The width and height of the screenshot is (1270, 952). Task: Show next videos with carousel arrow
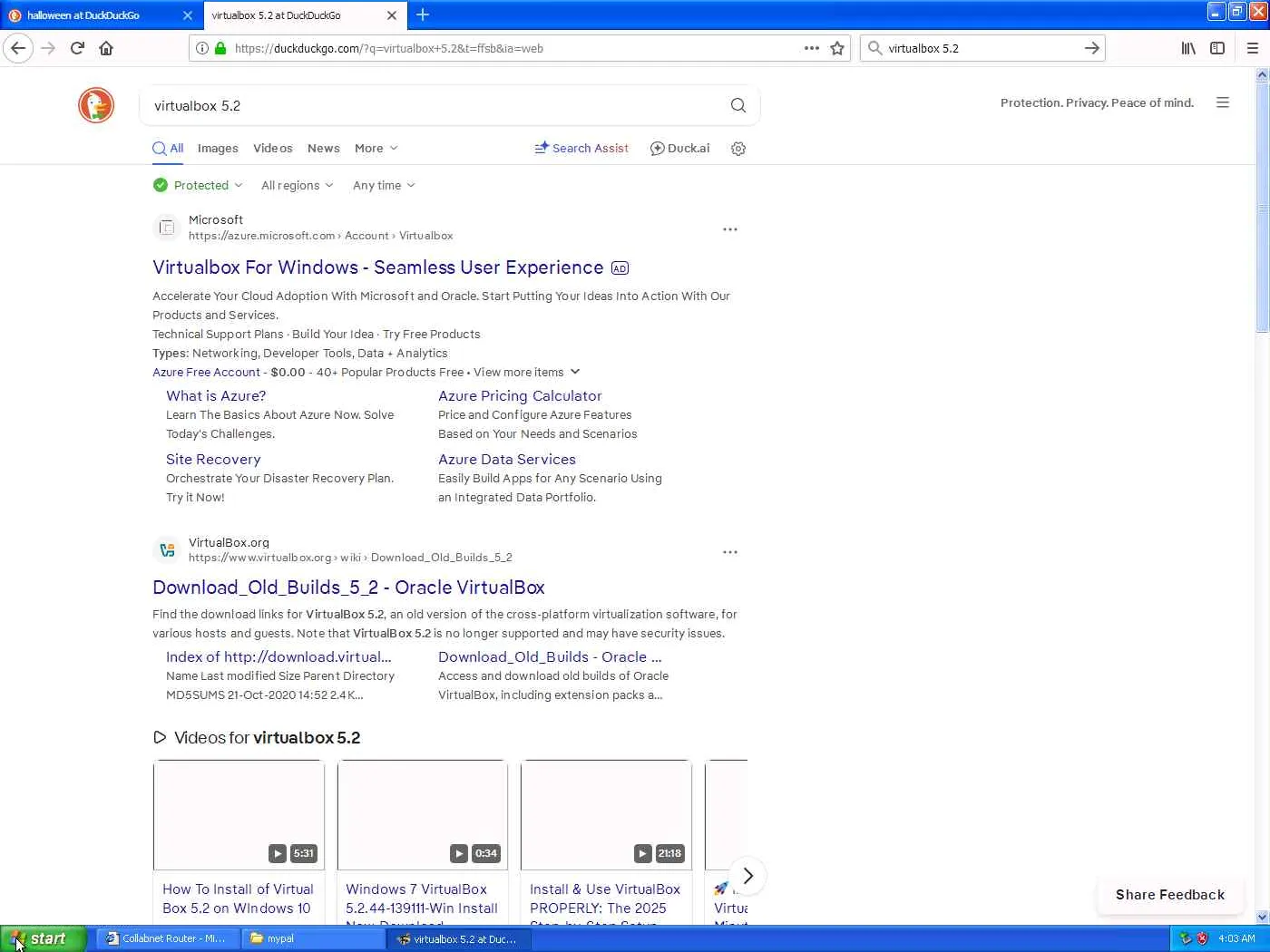tap(747, 876)
